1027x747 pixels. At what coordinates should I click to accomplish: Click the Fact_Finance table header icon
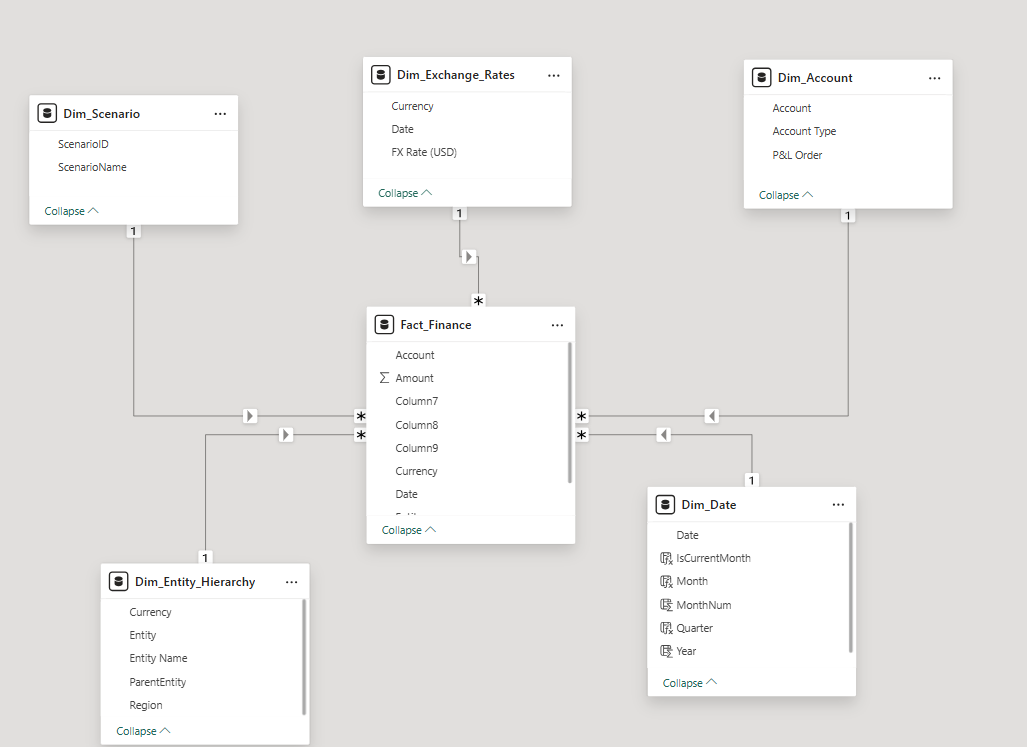pos(384,324)
